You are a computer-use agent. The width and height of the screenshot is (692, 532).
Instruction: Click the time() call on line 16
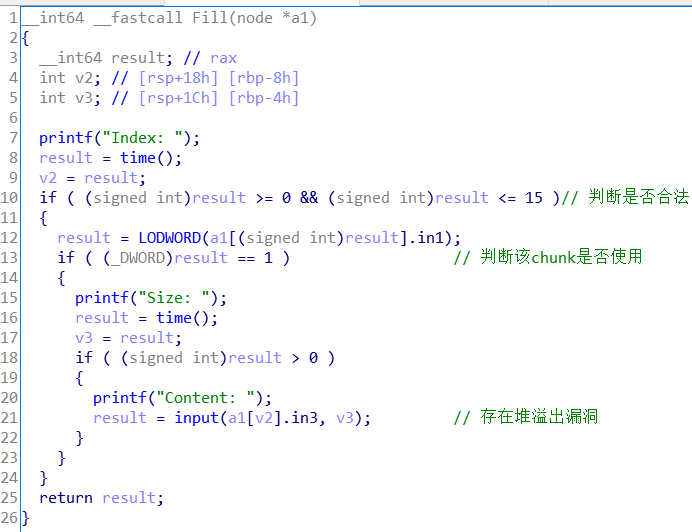point(187,318)
